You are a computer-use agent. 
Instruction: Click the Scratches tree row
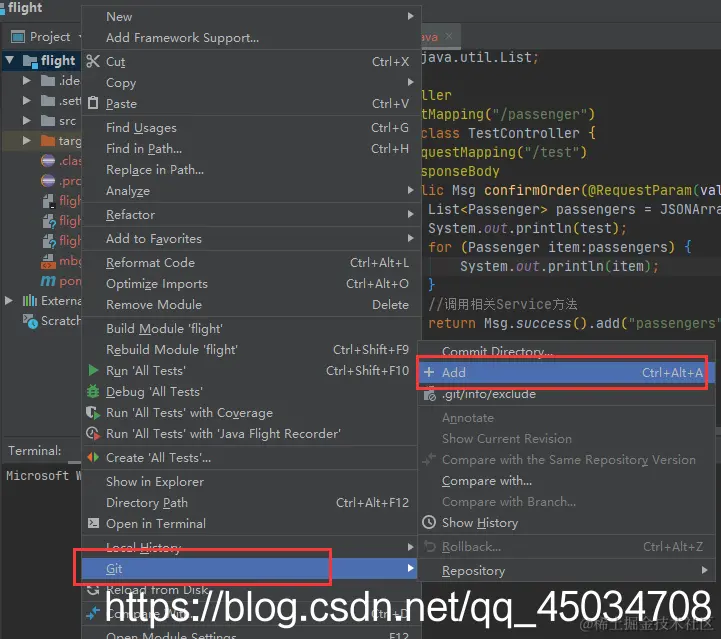click(41, 321)
